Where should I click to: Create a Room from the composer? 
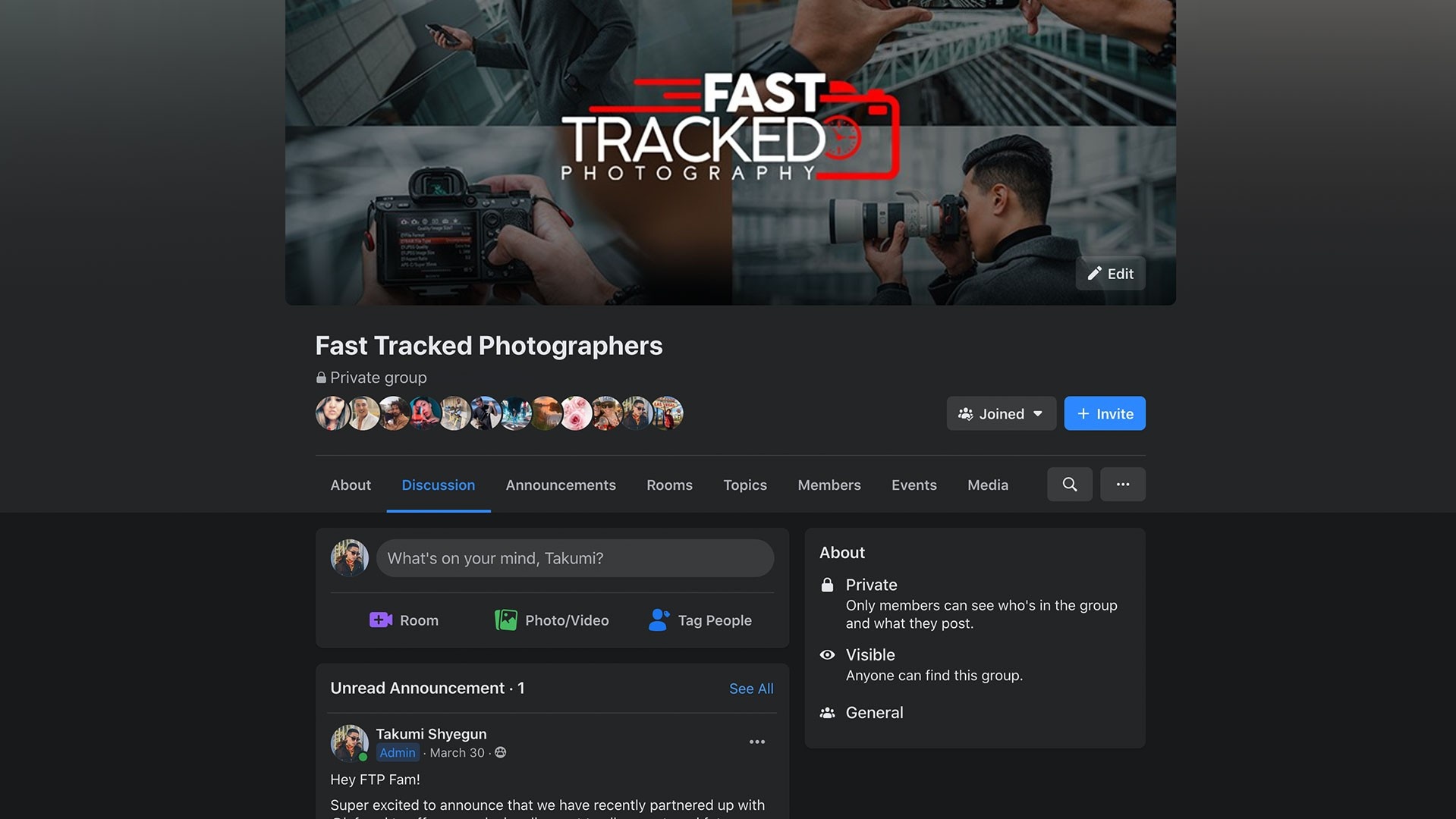(x=404, y=620)
